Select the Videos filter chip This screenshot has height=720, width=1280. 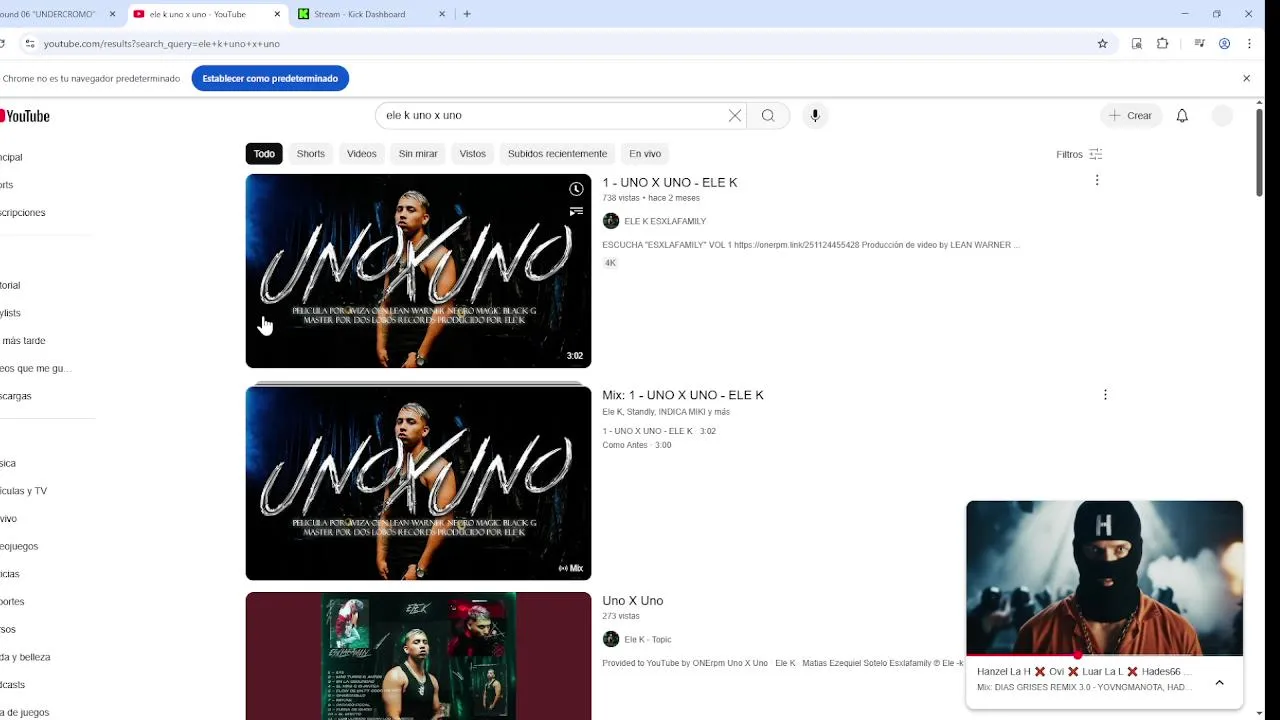(x=361, y=154)
